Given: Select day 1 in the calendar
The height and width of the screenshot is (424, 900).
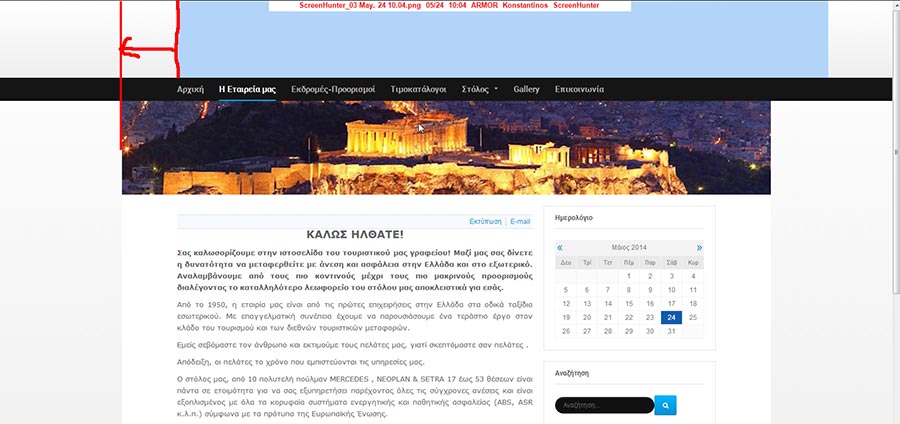Looking at the screenshot, I should coord(629,276).
